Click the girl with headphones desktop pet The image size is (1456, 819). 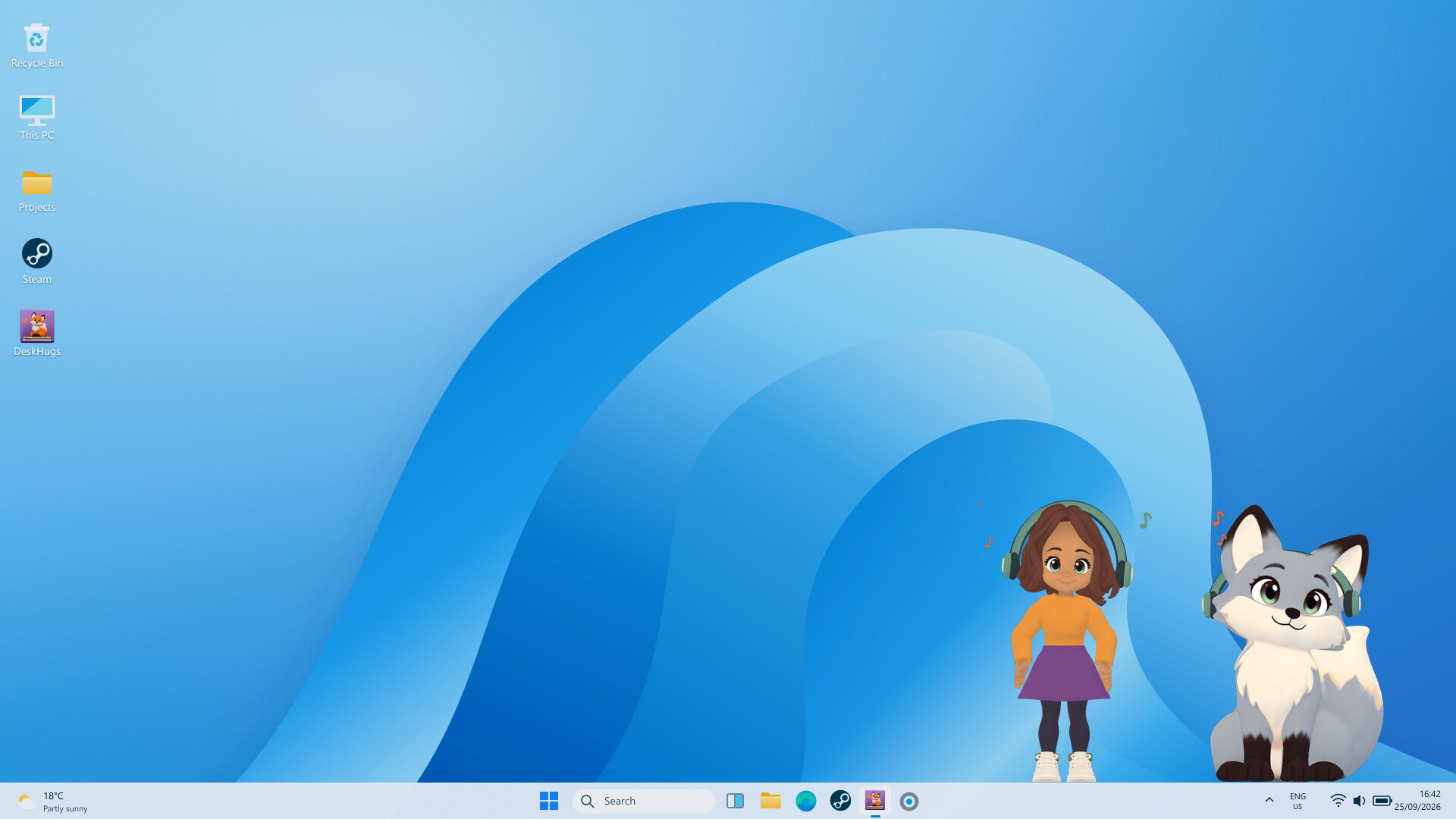(1066, 641)
